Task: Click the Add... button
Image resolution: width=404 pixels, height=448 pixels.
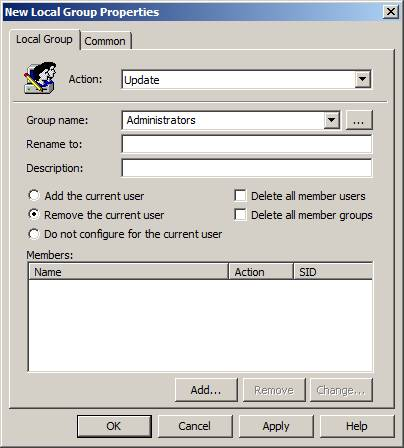Action: [x=206, y=390]
